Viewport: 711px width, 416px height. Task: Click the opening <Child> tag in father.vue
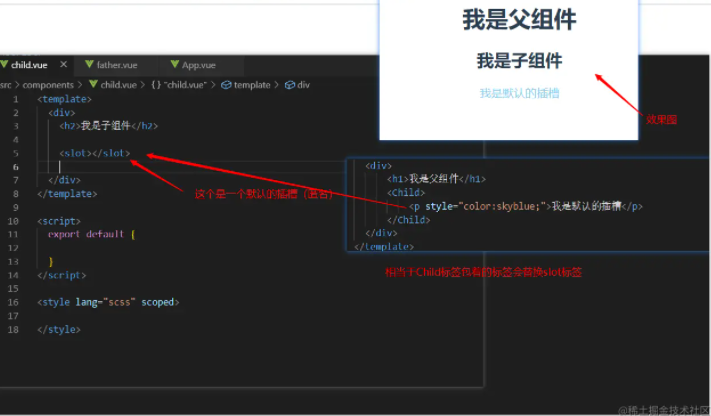coord(406,192)
